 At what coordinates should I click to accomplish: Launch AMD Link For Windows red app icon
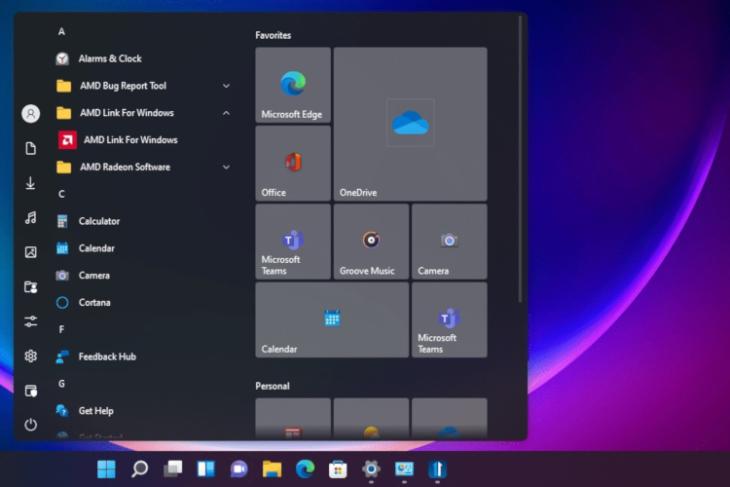68,140
